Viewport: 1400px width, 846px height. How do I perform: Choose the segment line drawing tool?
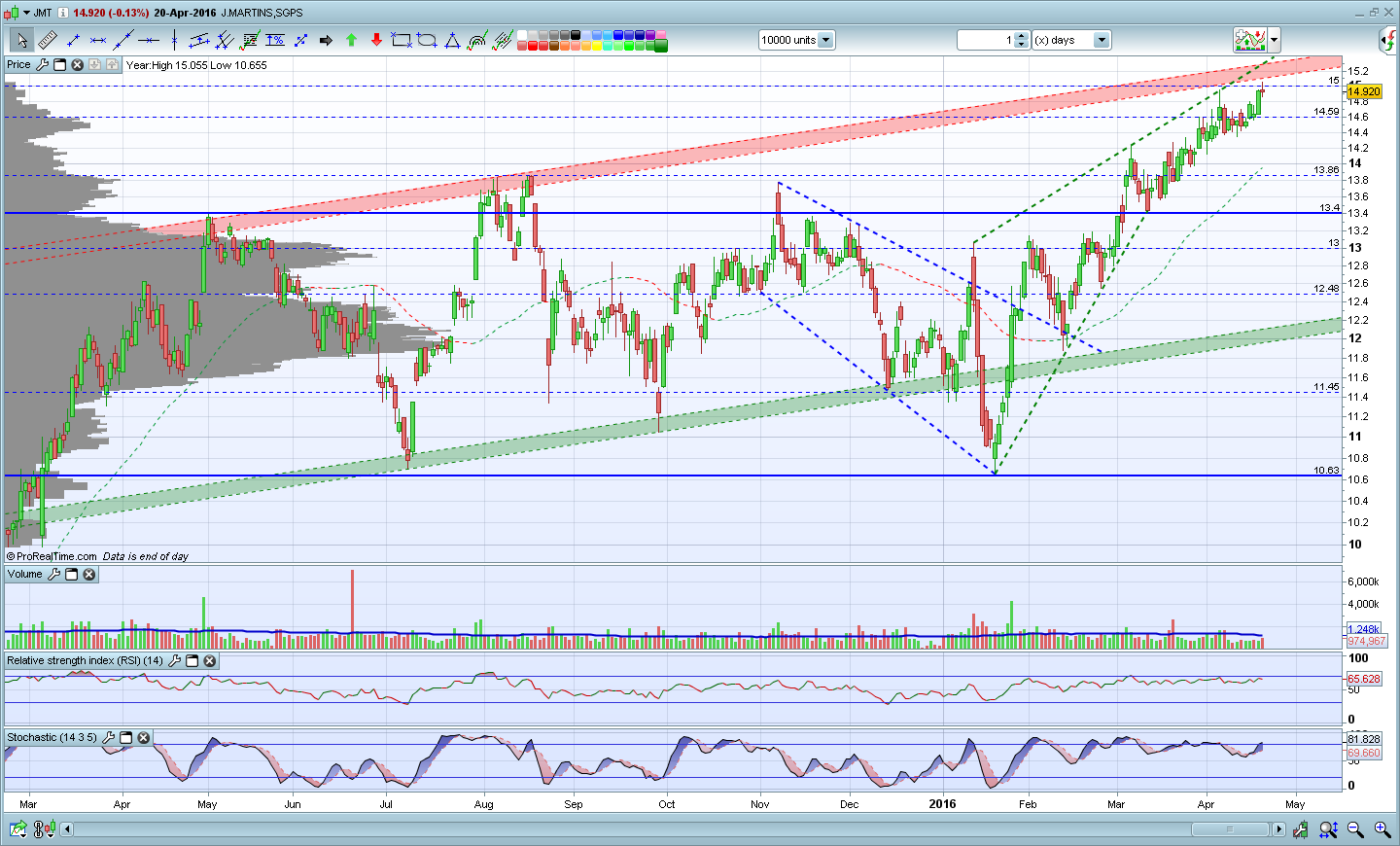pyautogui.click(x=73, y=40)
